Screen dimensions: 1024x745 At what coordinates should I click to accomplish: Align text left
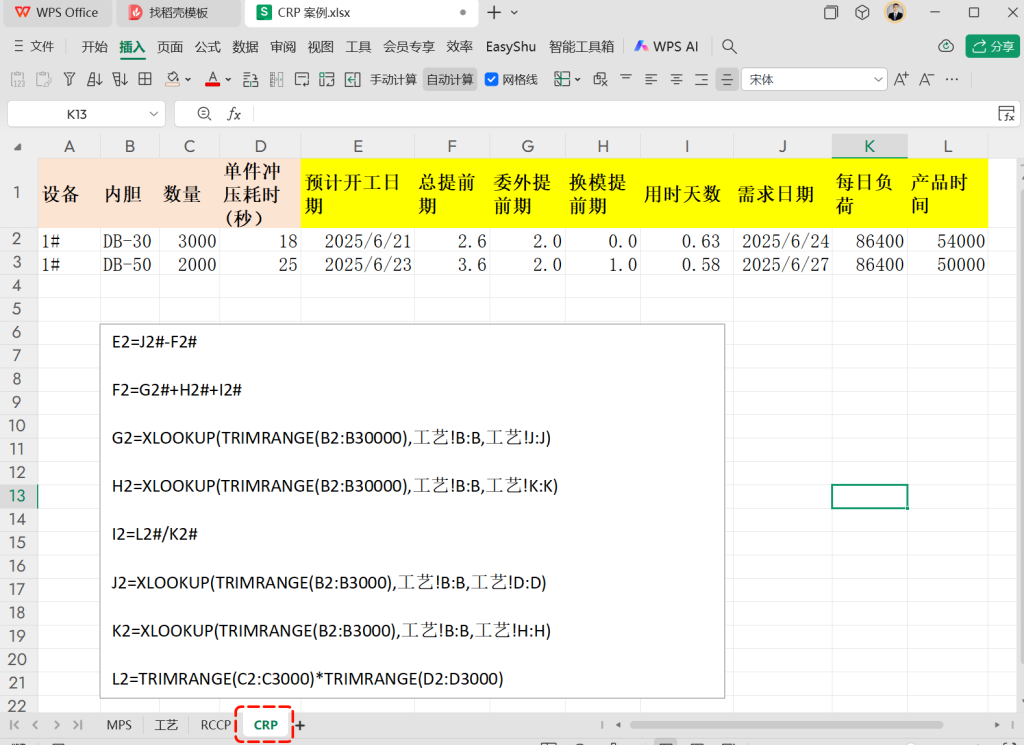[651, 80]
